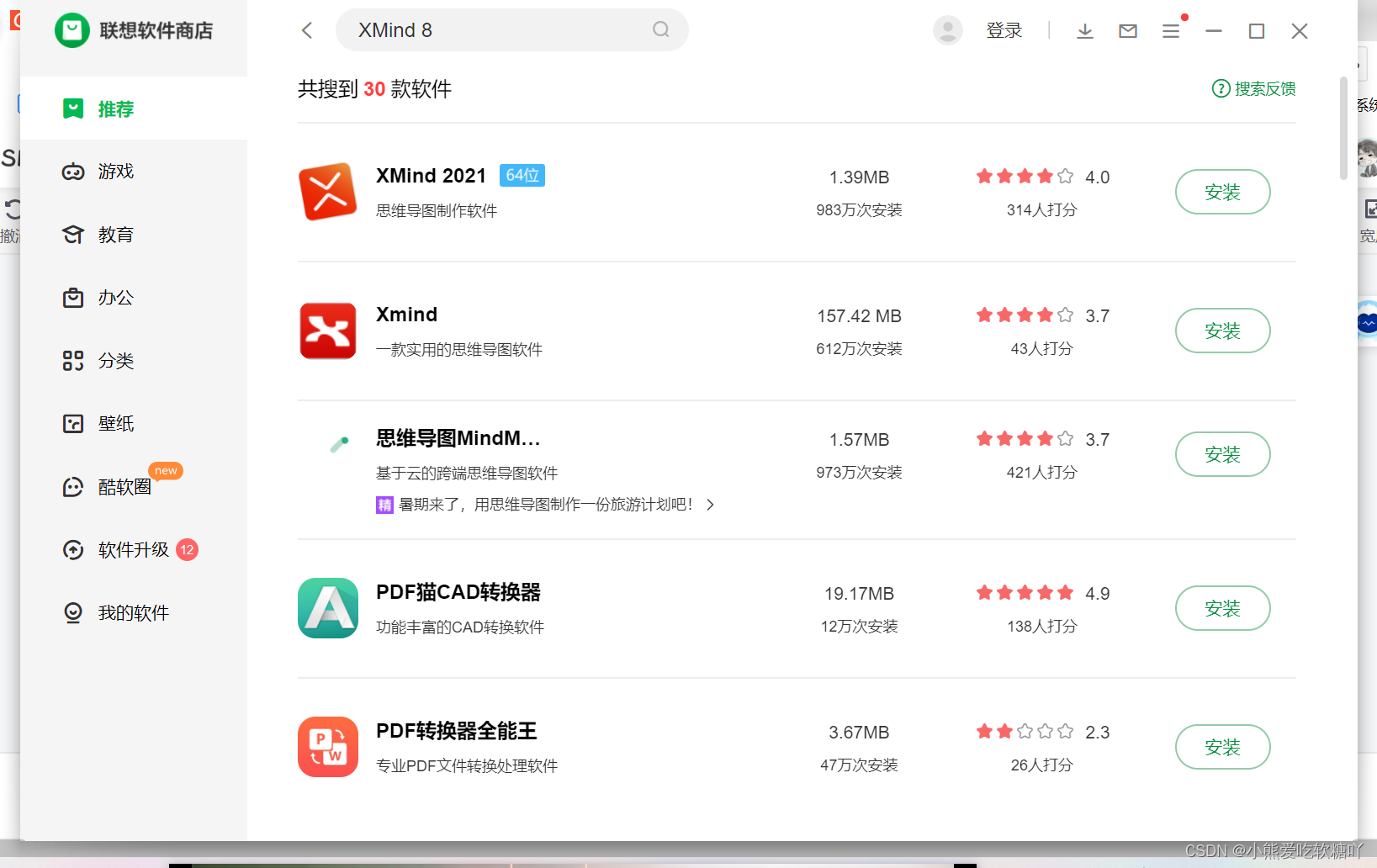The image size is (1377, 868).
Task: Open the 酷软圈 sidebar section
Action: pyautogui.click(x=134, y=487)
